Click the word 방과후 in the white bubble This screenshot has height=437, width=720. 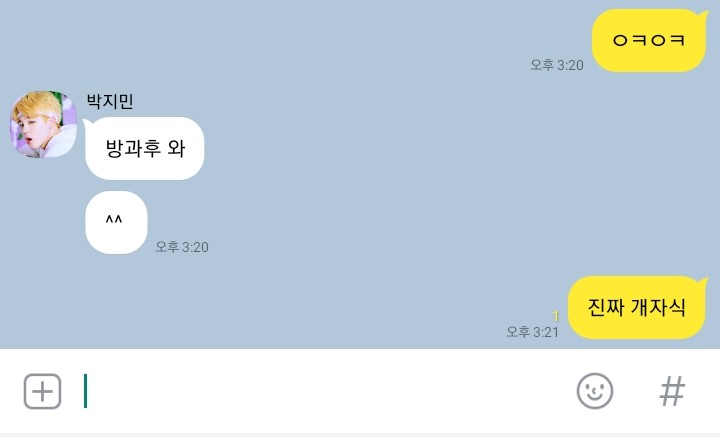click(133, 148)
